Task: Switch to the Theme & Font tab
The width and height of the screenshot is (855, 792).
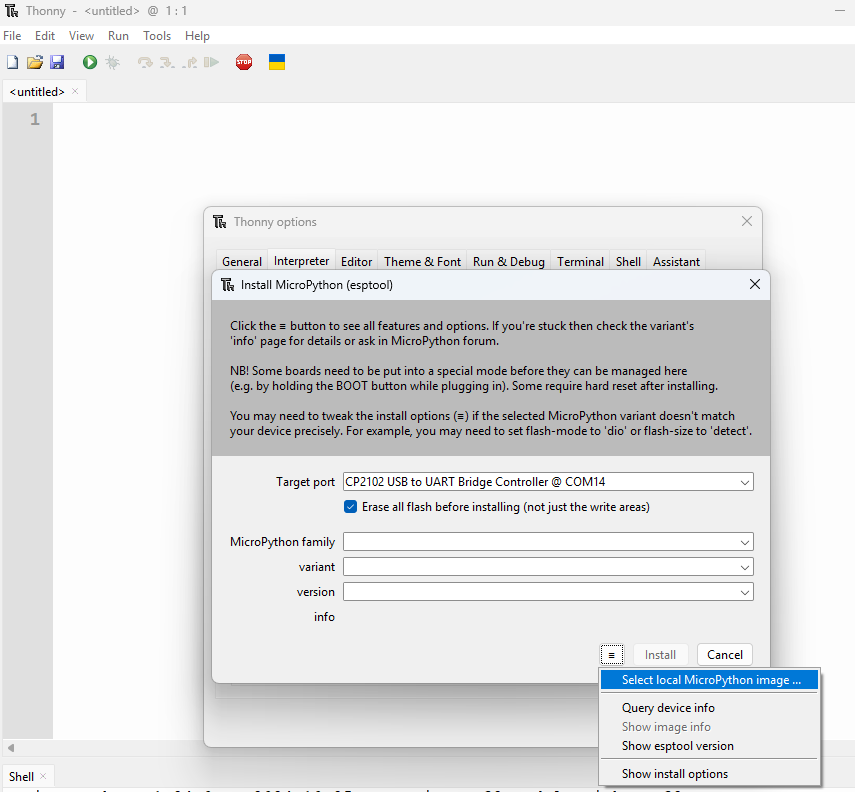Action: 422,262
